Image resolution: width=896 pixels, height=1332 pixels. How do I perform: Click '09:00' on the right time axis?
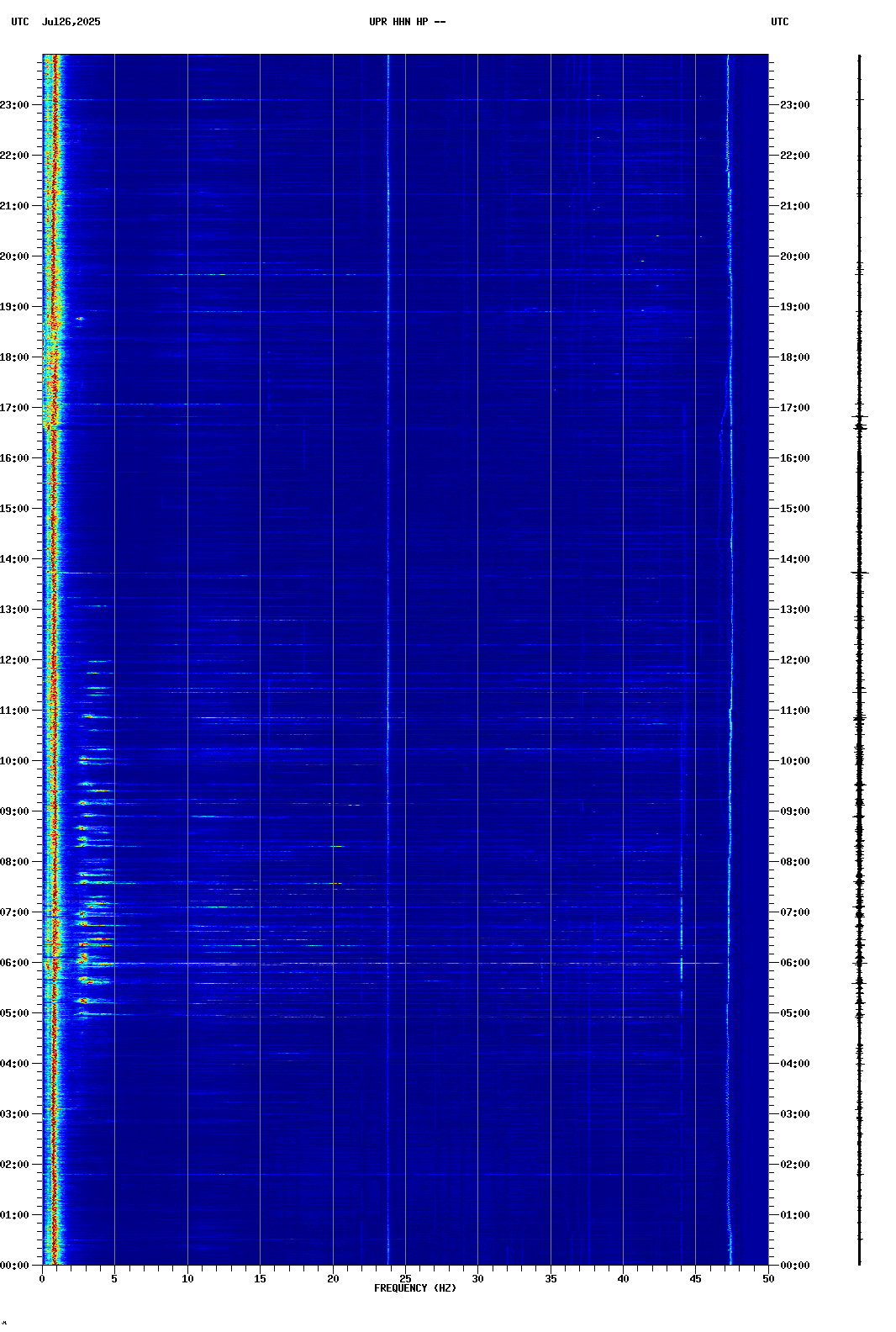click(x=795, y=811)
